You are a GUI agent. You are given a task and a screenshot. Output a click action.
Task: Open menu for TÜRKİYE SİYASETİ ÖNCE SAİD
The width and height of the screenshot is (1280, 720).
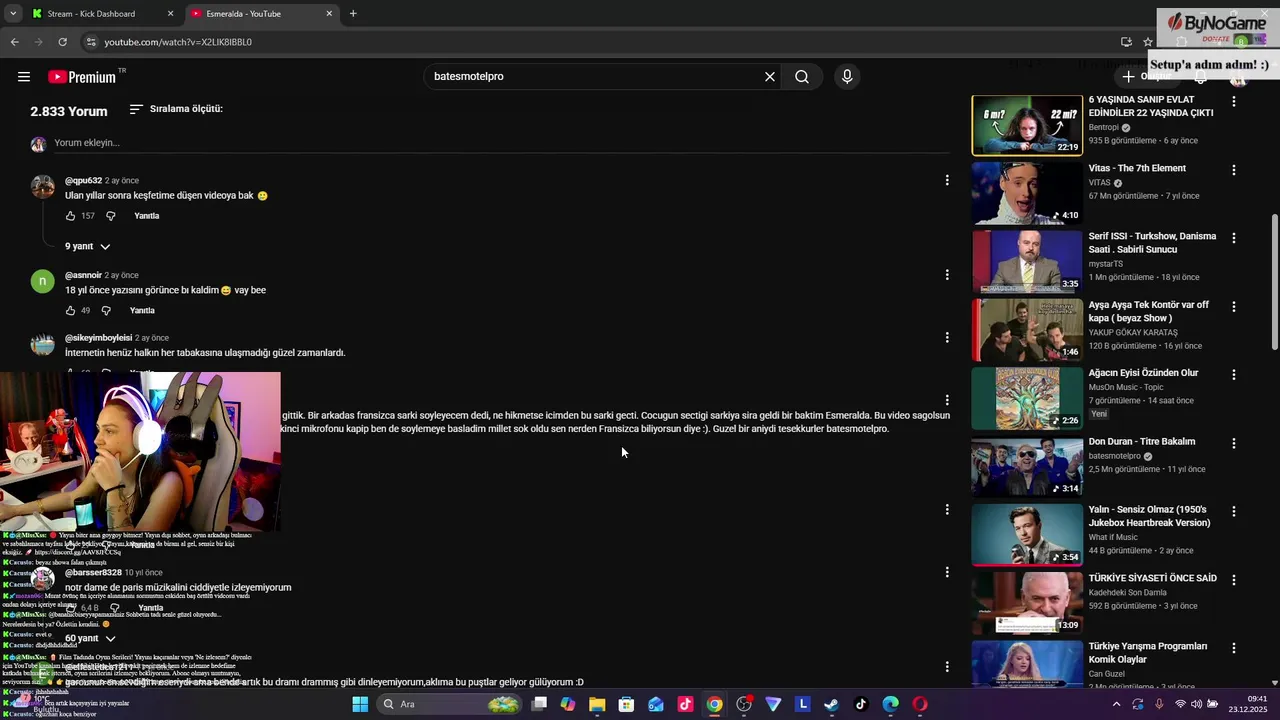click(1234, 580)
